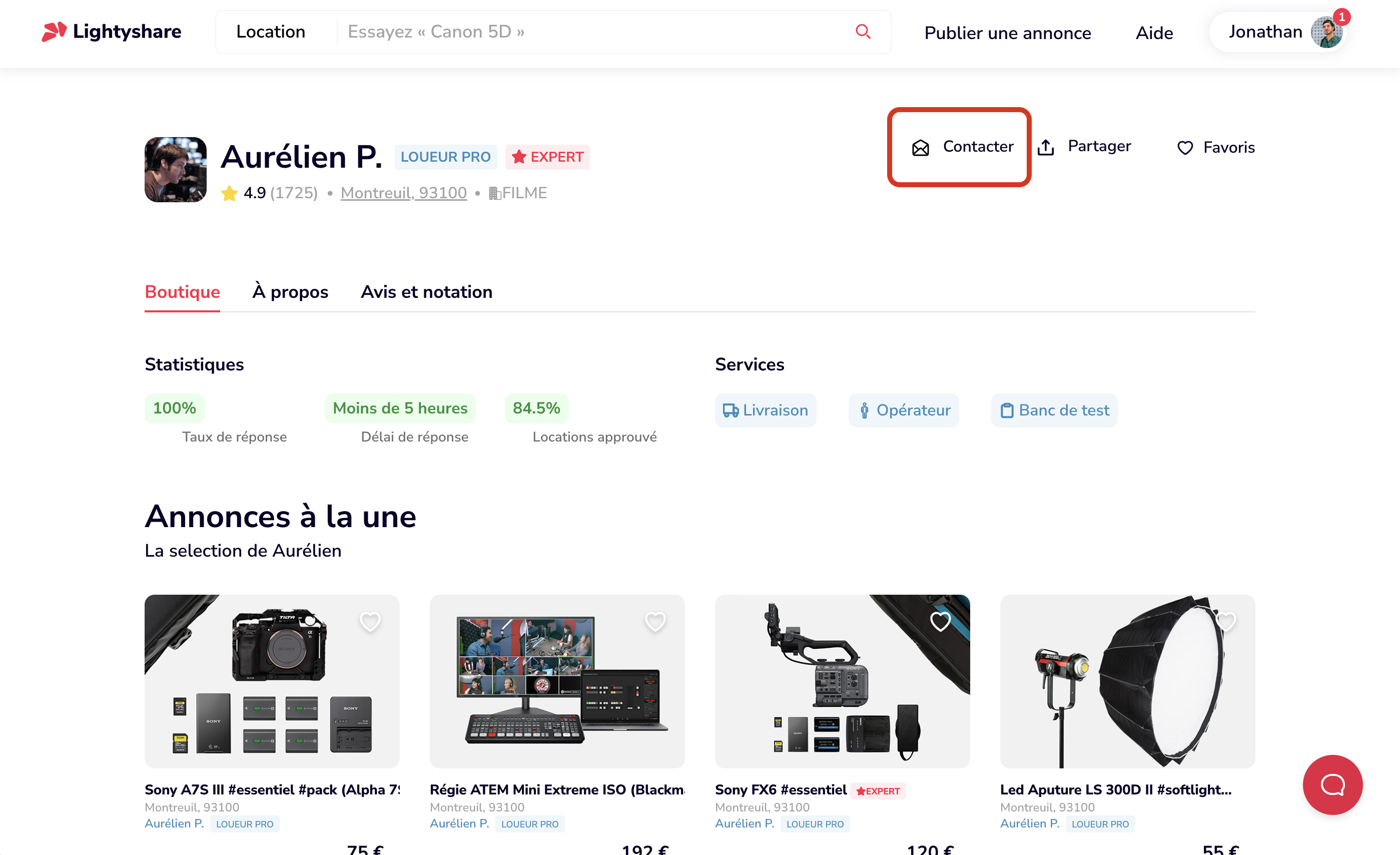Open the Led Aputure LS 300D II title
This screenshot has height=855, width=1400.
tap(1116, 790)
